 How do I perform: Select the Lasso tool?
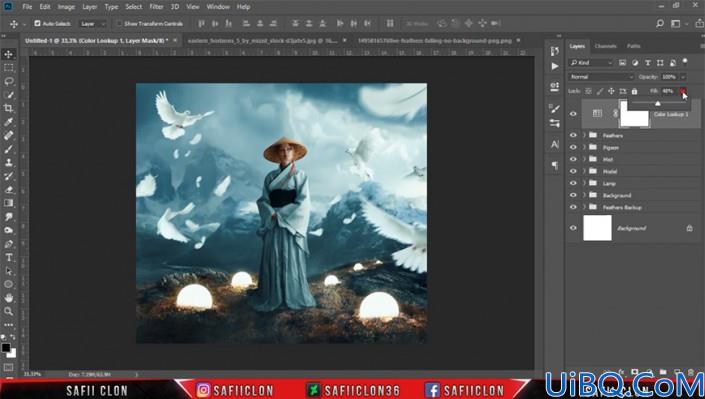click(9, 81)
